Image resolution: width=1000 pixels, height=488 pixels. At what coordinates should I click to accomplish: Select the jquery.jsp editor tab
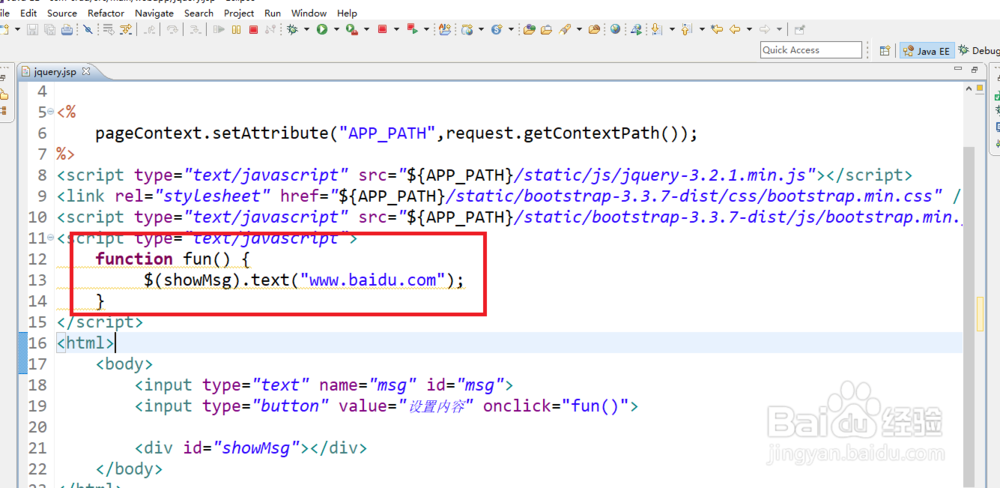click(54, 71)
